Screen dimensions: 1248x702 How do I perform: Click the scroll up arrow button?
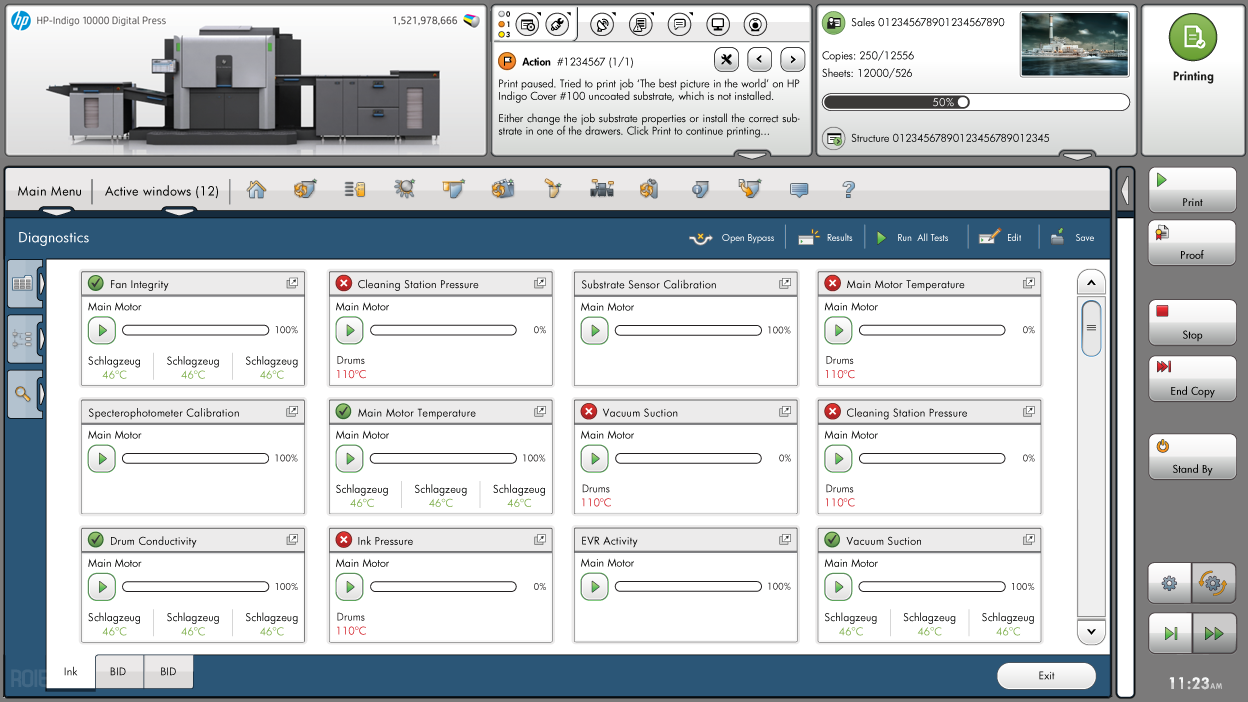click(1091, 282)
